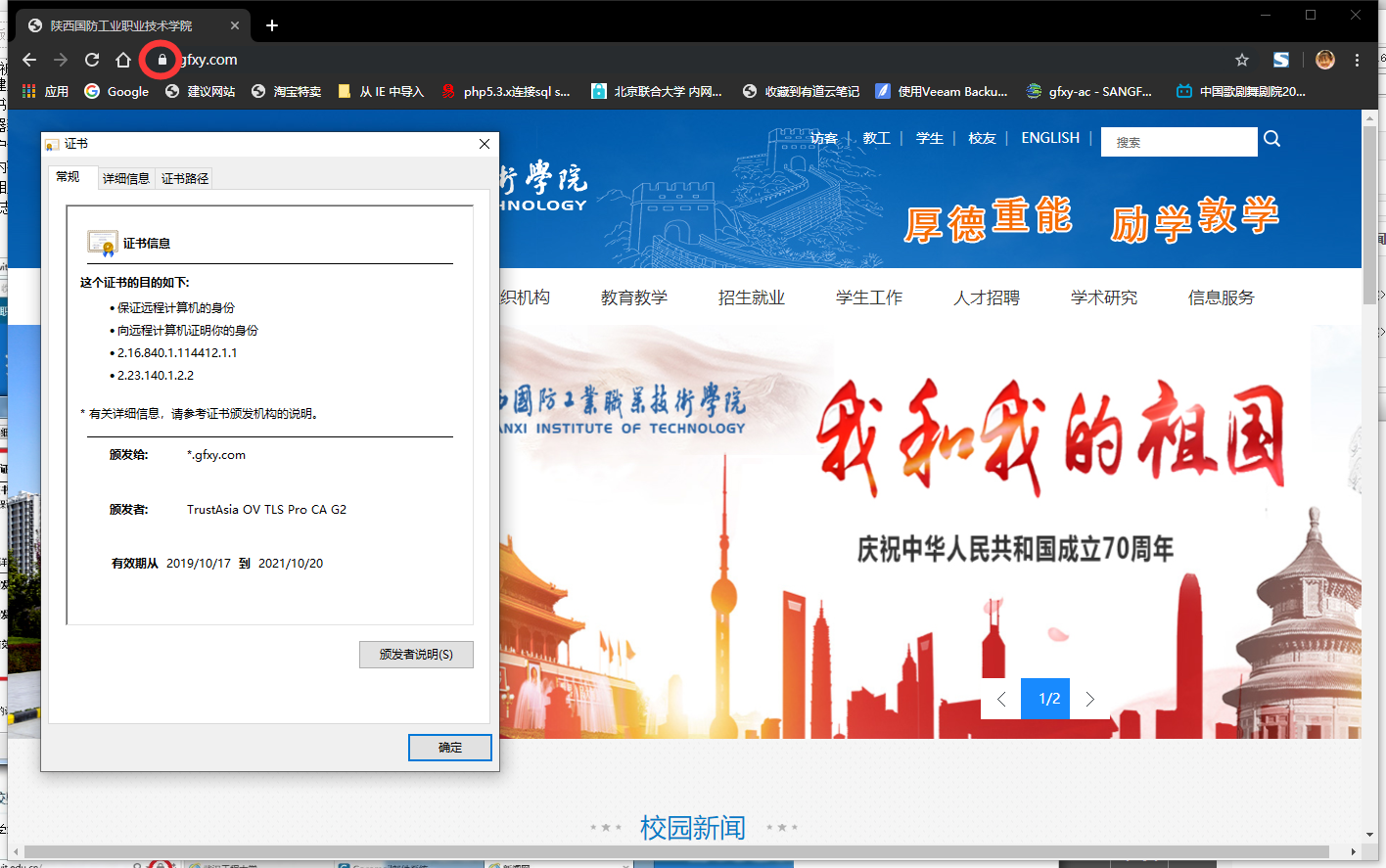Screen dimensions: 1386x868
Task: Open a new browser tab
Action: tap(272, 25)
